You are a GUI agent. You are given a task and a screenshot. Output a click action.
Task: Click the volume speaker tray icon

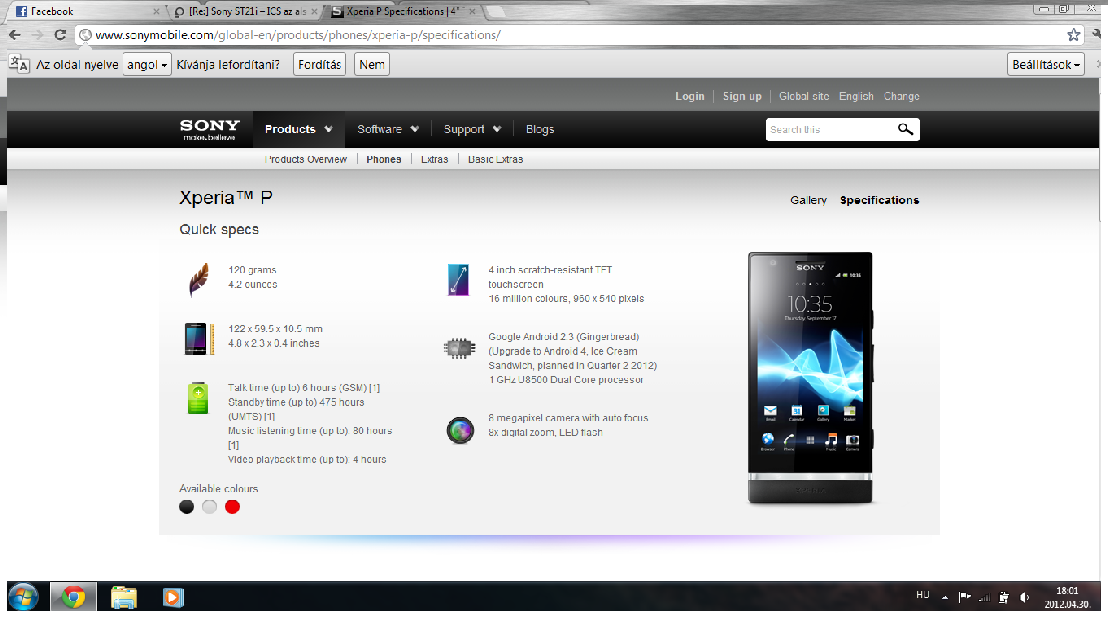[x=1025, y=598]
